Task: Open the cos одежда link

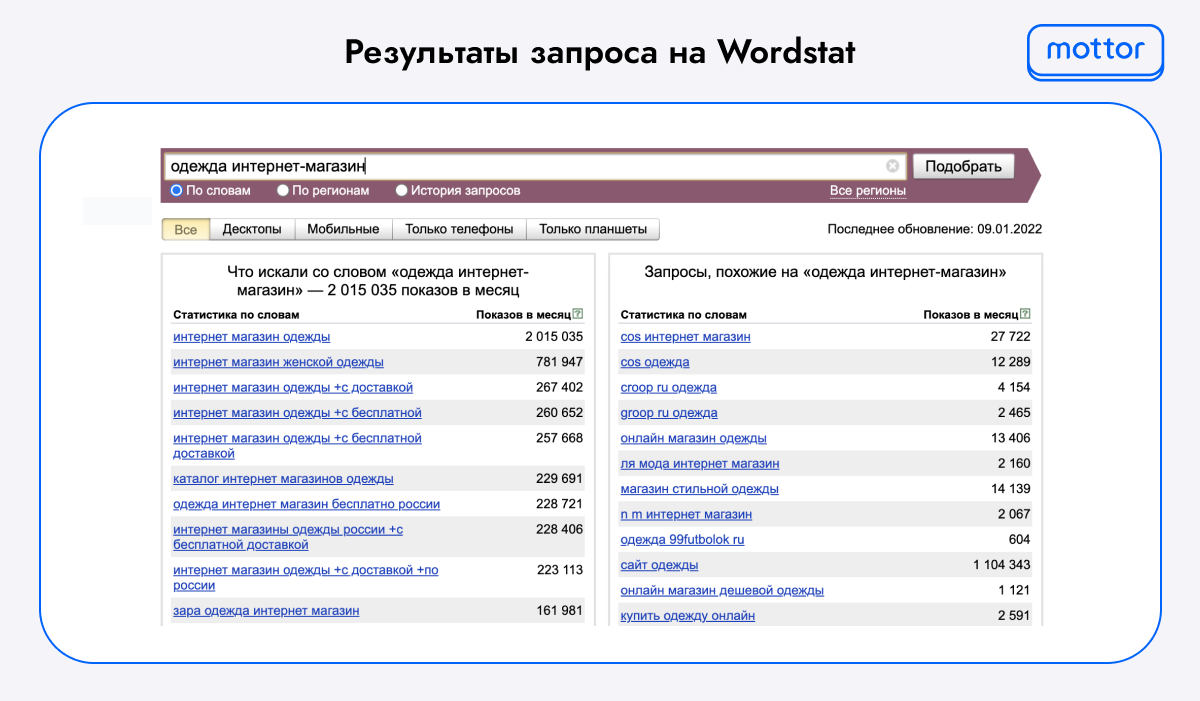Action: 655,362
